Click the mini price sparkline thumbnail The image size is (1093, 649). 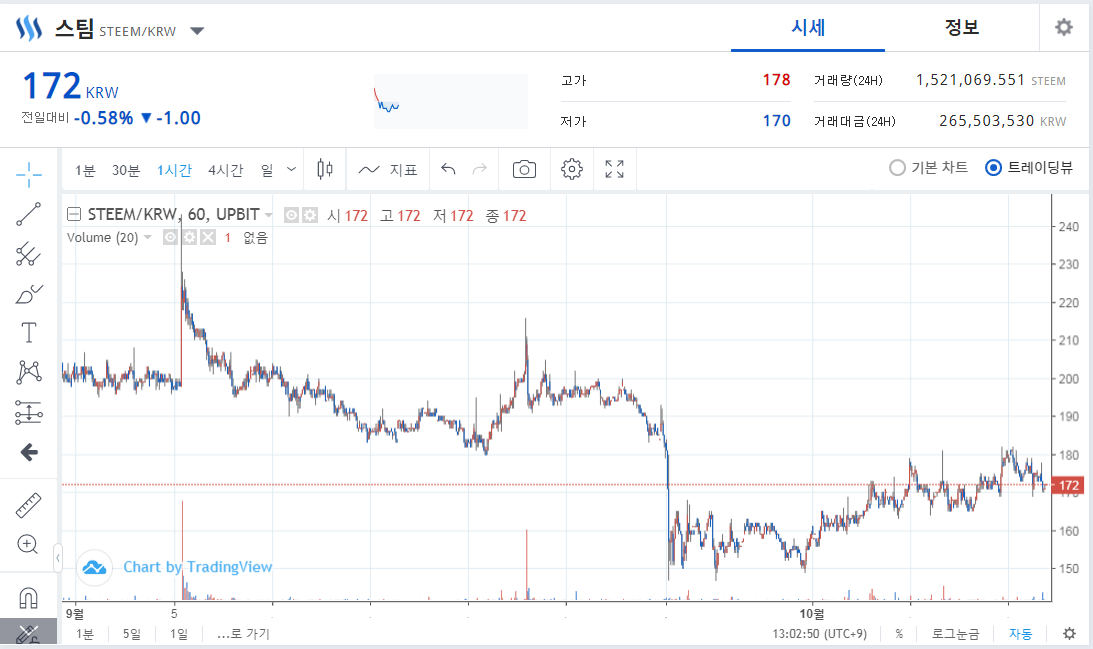click(450, 101)
